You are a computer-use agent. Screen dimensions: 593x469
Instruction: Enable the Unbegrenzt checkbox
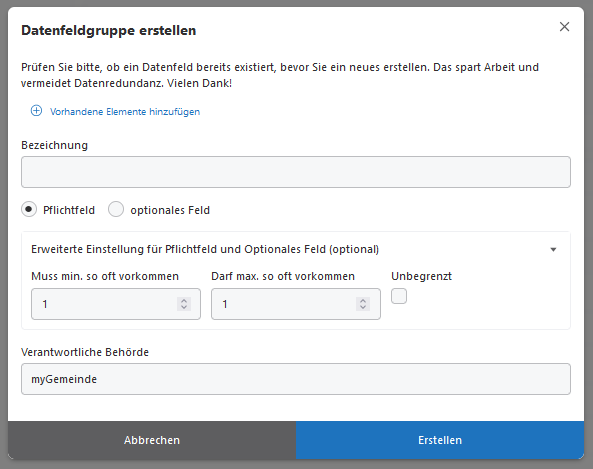click(399, 296)
